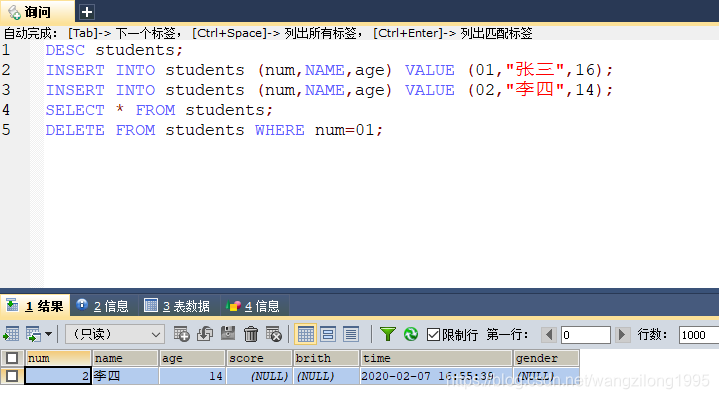
Task: Click the cancel changes icon
Action: click(274, 334)
